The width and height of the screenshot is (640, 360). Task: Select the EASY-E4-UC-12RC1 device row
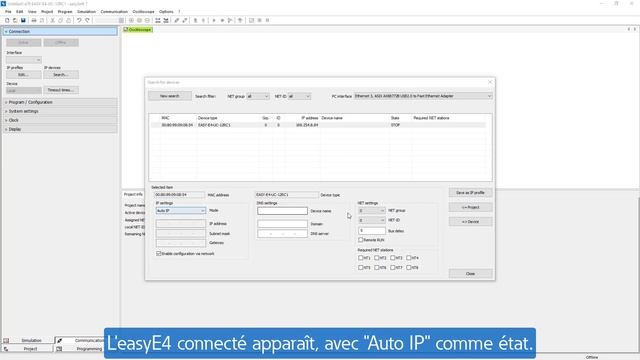pos(318,125)
